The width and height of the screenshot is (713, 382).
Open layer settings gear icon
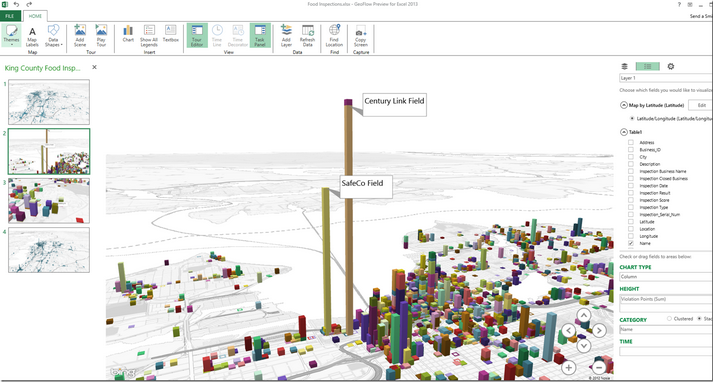pos(671,66)
